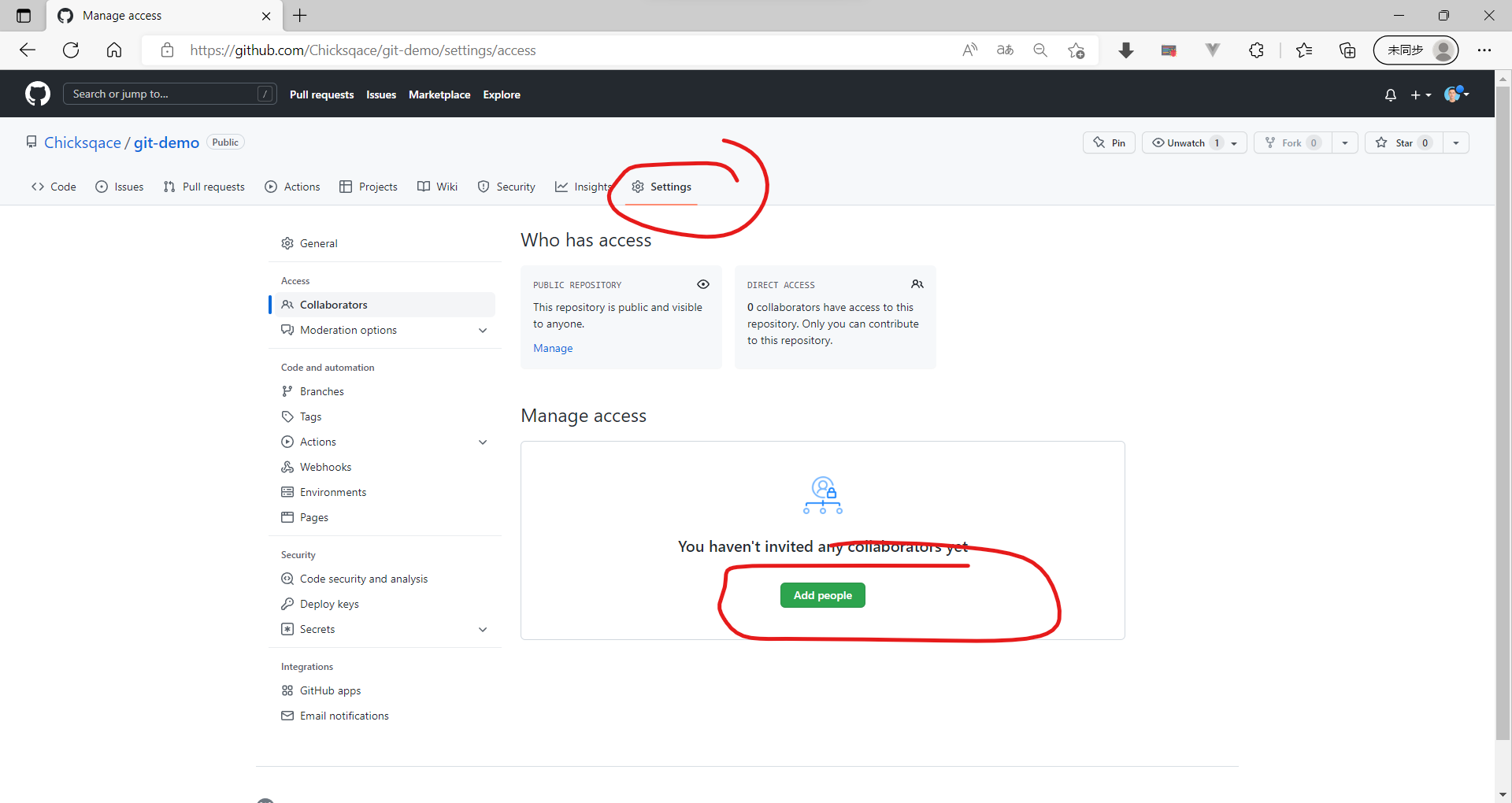Open a new browser tab
Image resolution: width=1512 pixels, height=803 pixels.
pyautogui.click(x=300, y=16)
